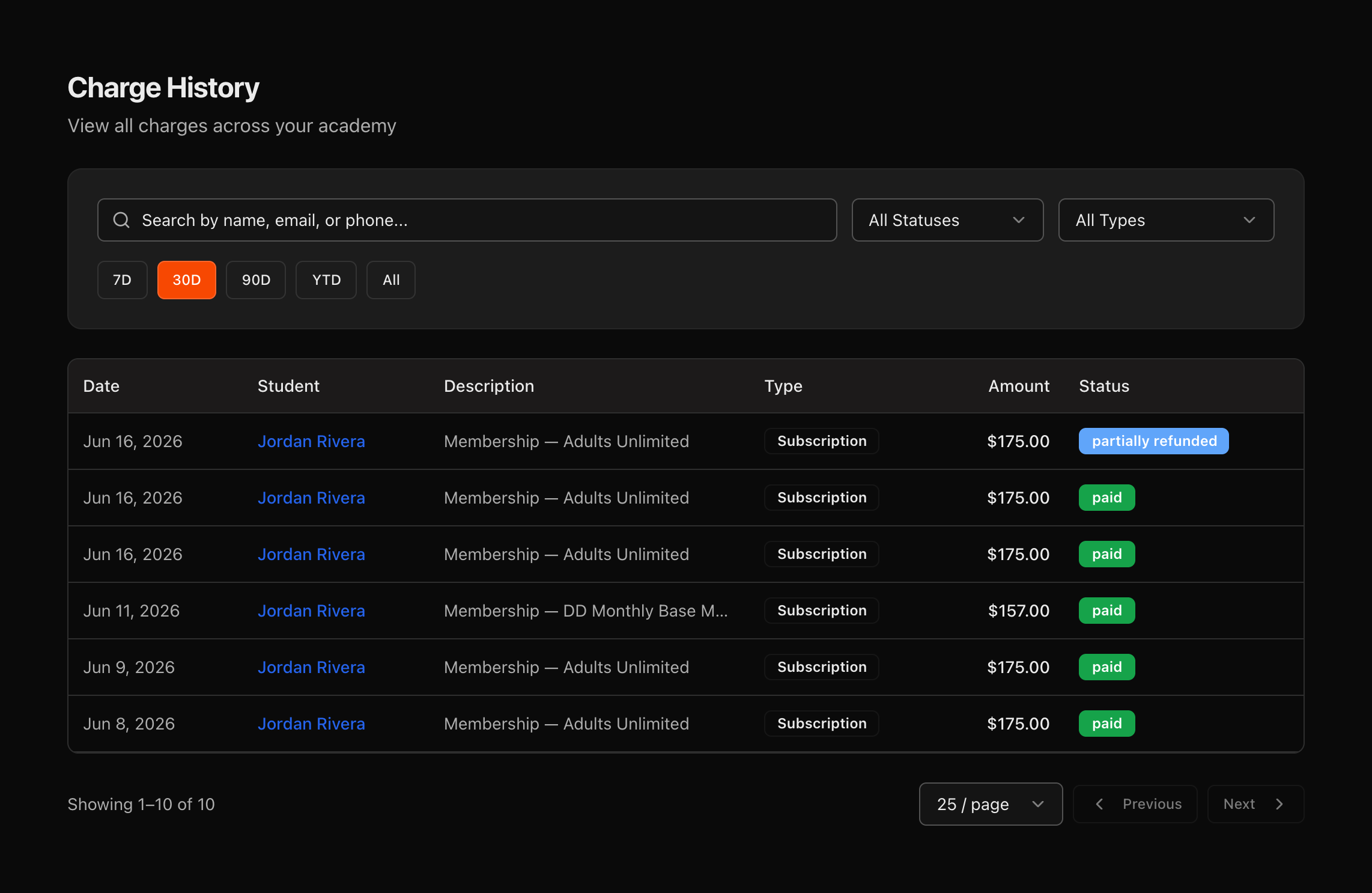1372x893 pixels.
Task: Click the Description column header
Action: [x=489, y=386]
